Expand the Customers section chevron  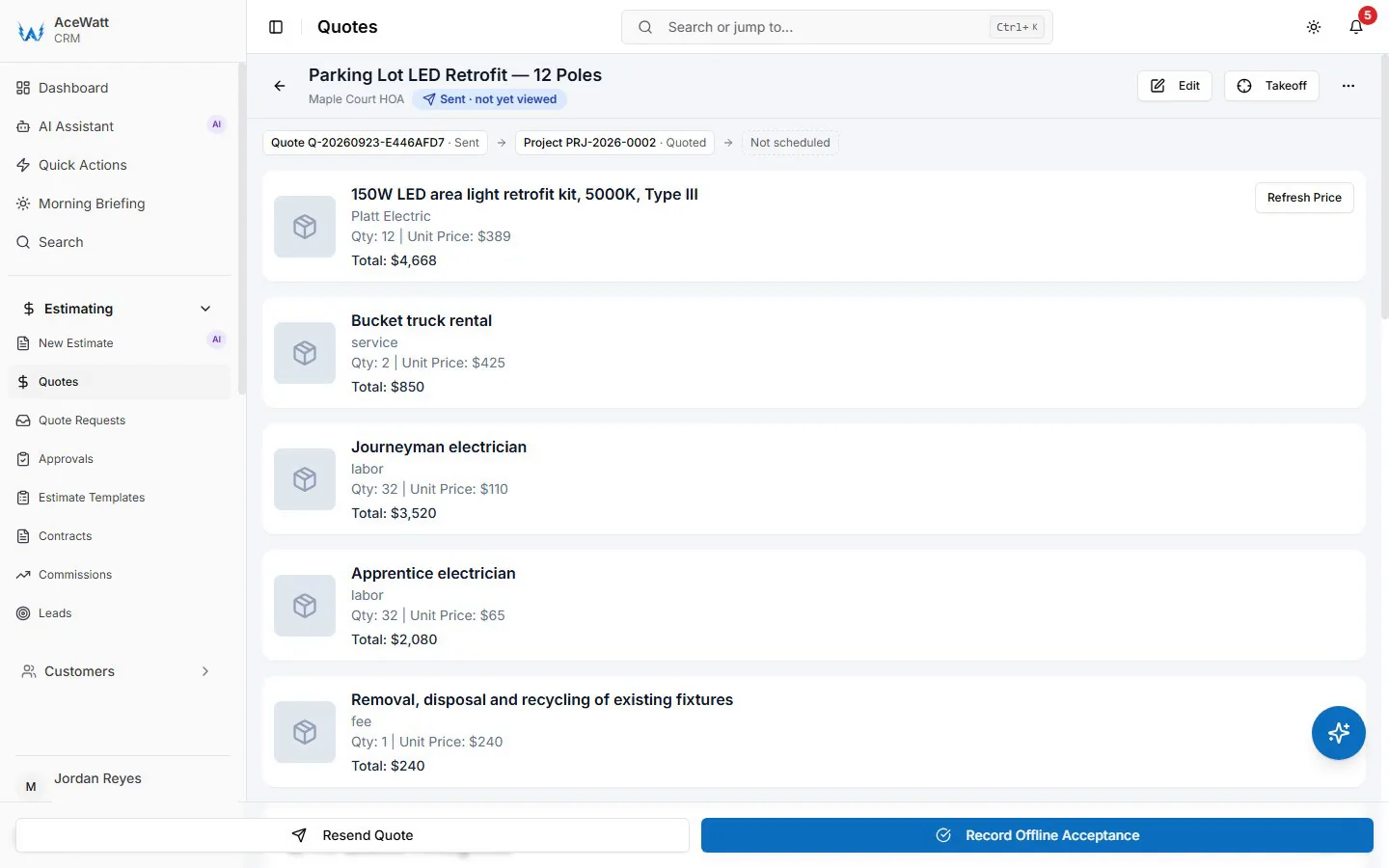click(x=205, y=671)
